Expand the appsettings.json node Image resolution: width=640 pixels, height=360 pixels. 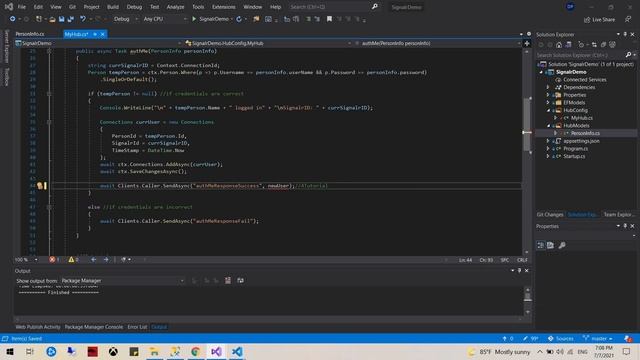click(x=548, y=141)
